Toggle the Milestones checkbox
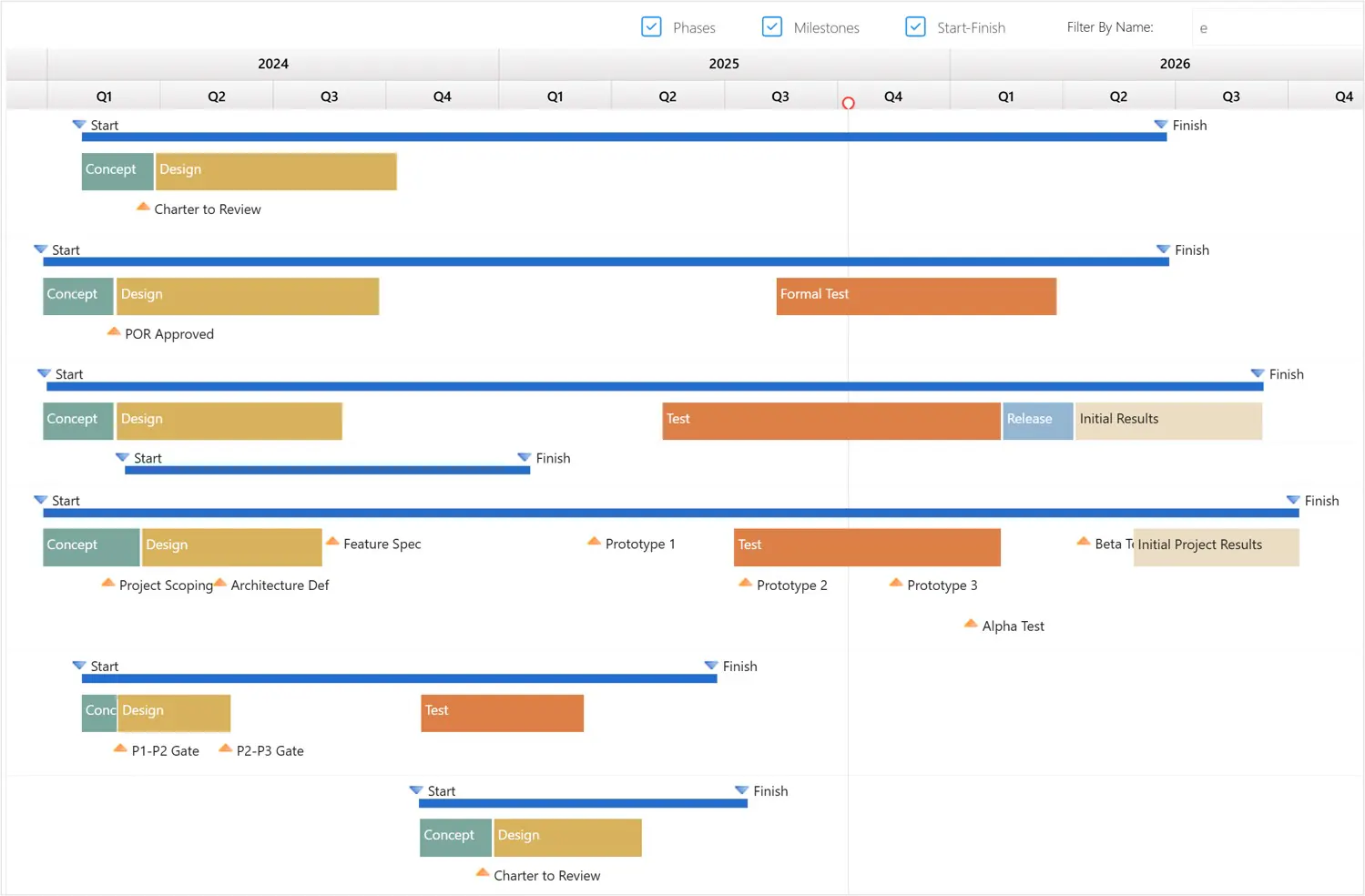The height and width of the screenshot is (896, 1365). pyautogui.click(x=771, y=26)
